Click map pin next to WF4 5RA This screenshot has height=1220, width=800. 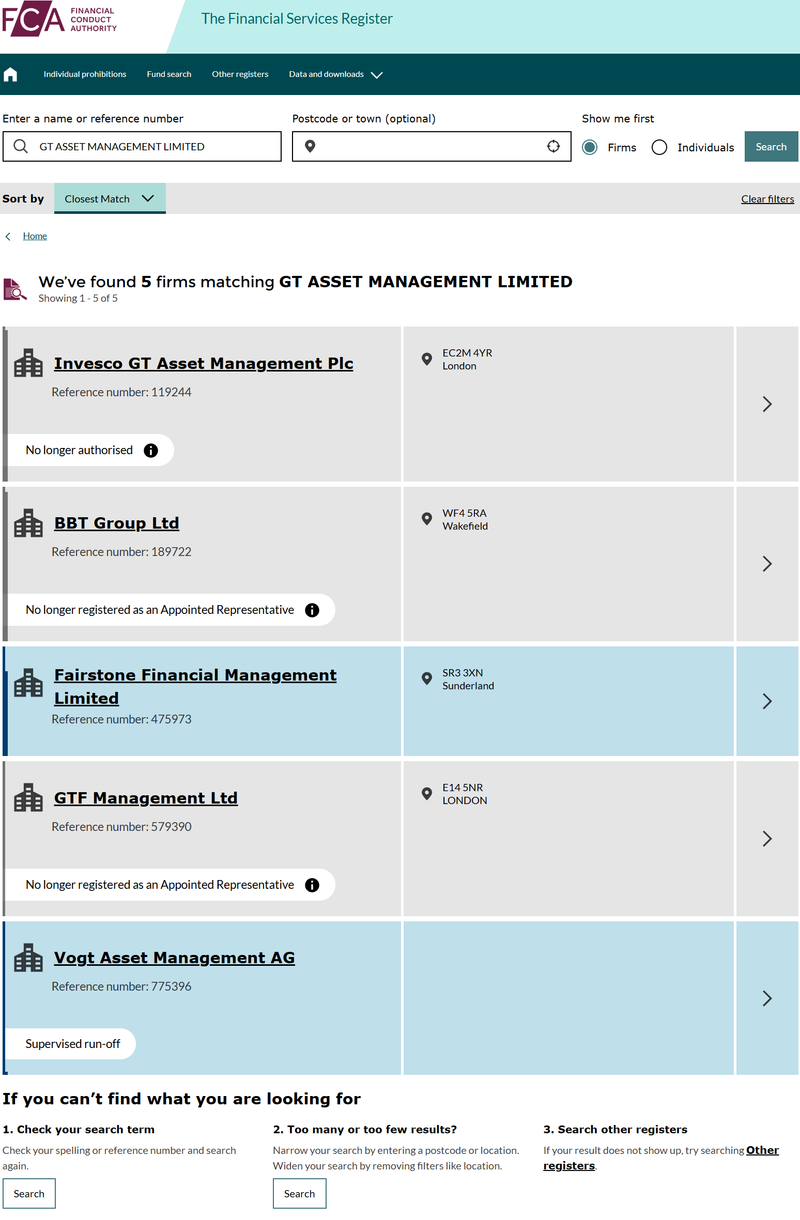point(427,518)
